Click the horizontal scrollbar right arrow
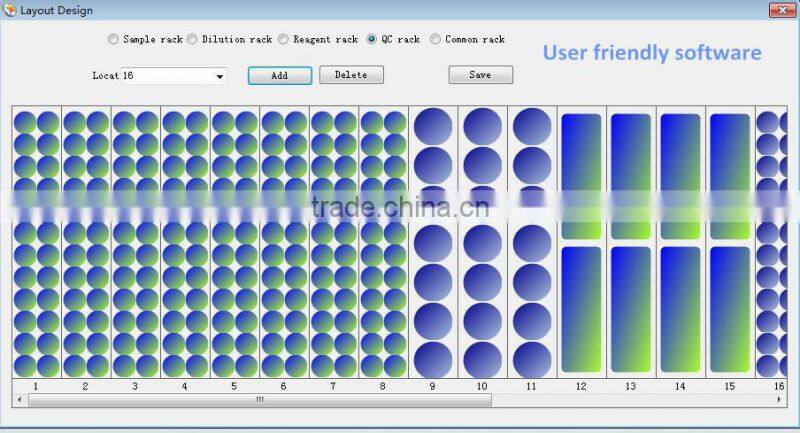 [x=780, y=400]
